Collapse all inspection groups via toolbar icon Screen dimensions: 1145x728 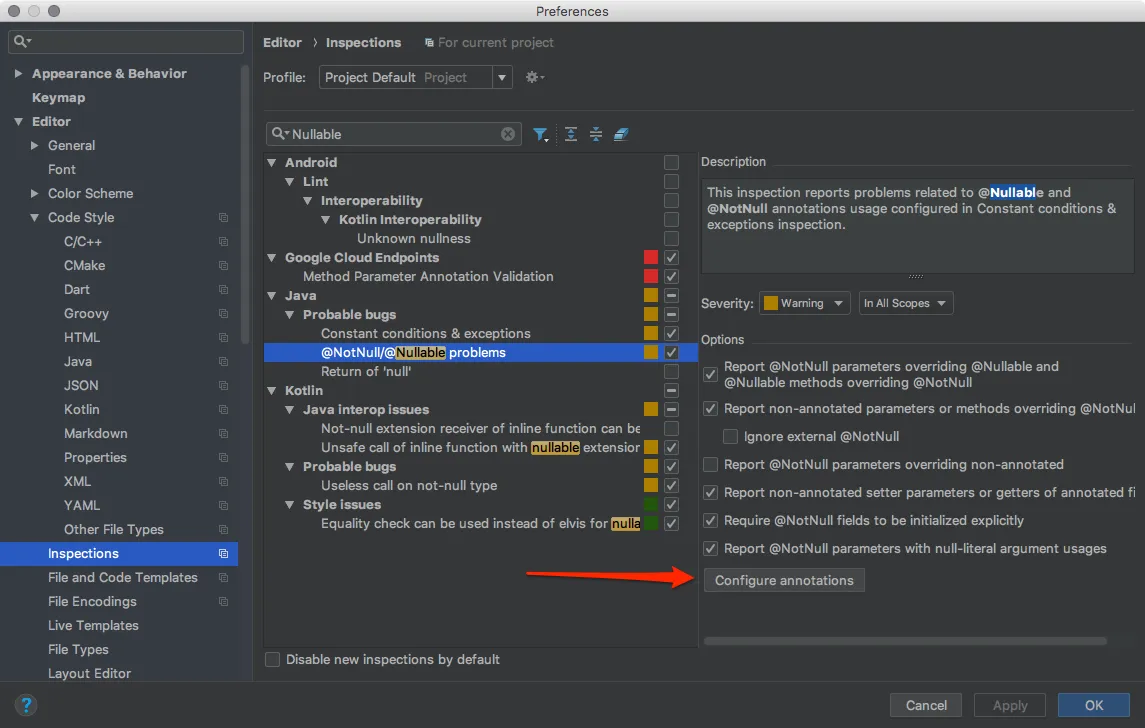coord(595,133)
